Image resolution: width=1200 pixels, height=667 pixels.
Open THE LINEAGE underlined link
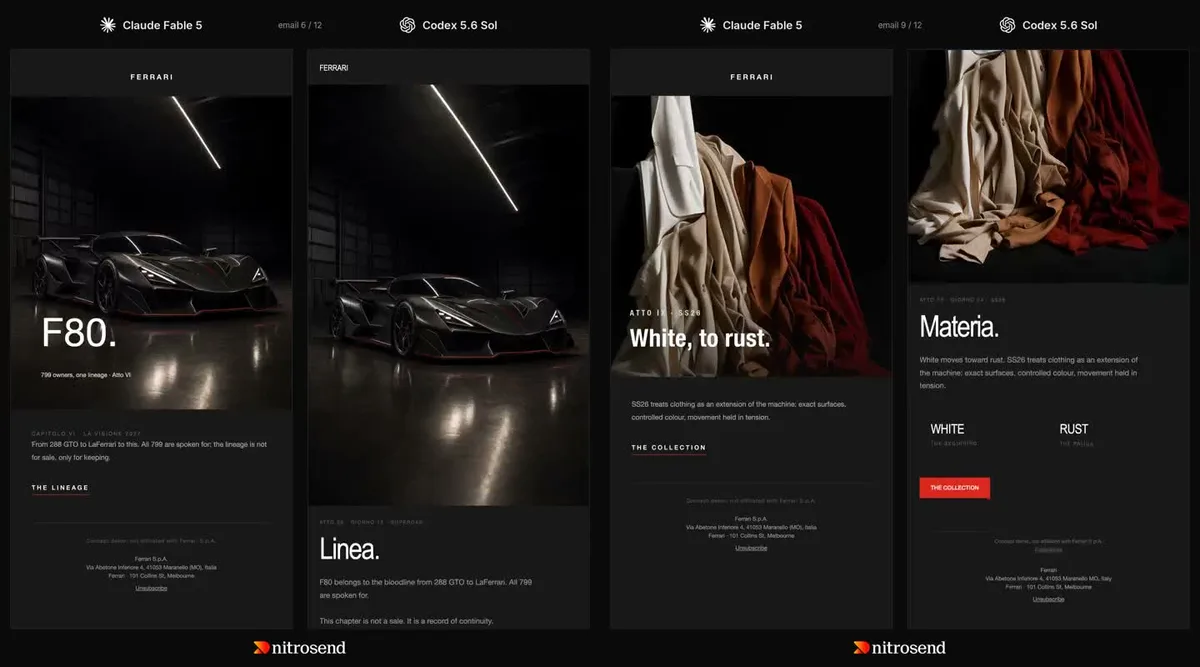tap(60, 488)
